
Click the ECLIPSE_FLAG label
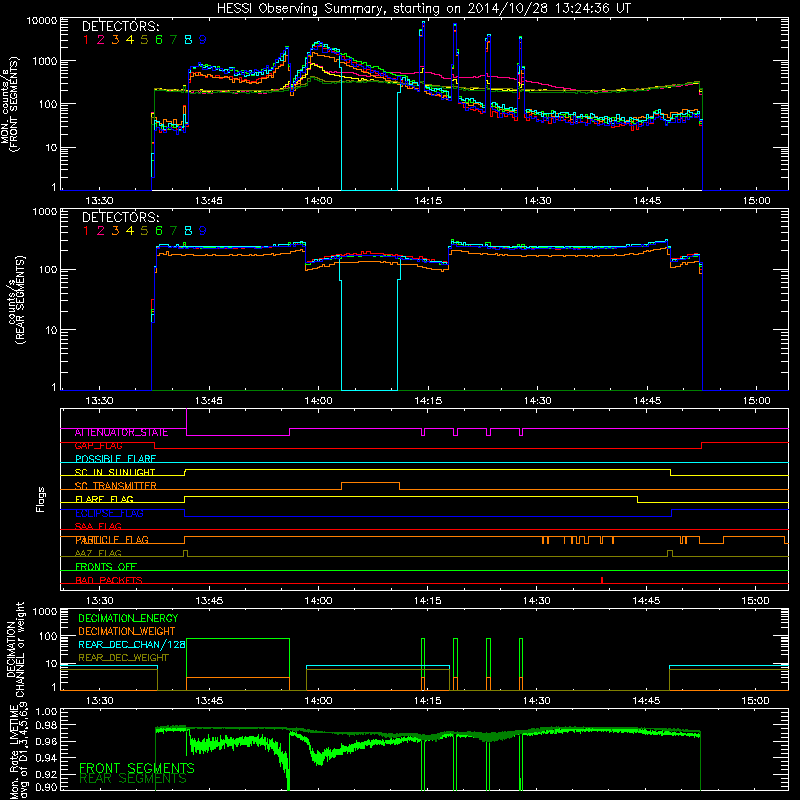click(109, 513)
